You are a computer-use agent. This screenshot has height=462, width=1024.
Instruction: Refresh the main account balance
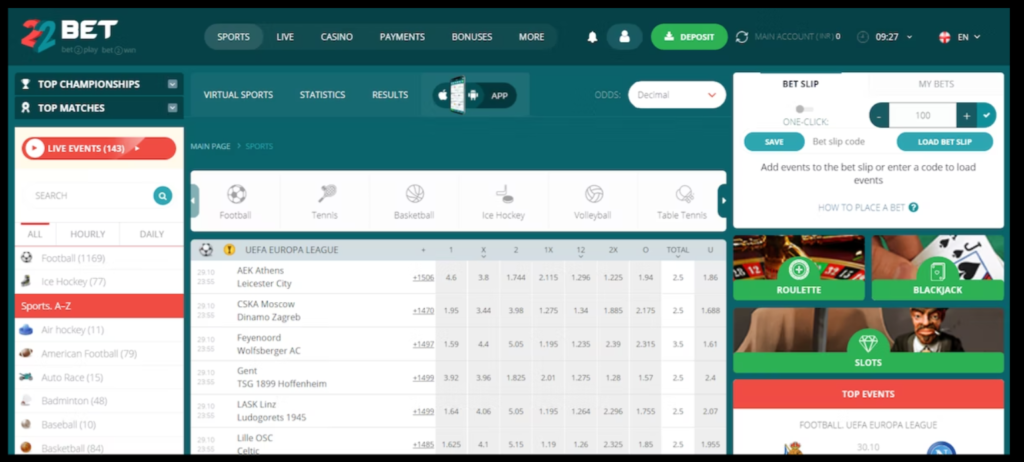(742, 37)
